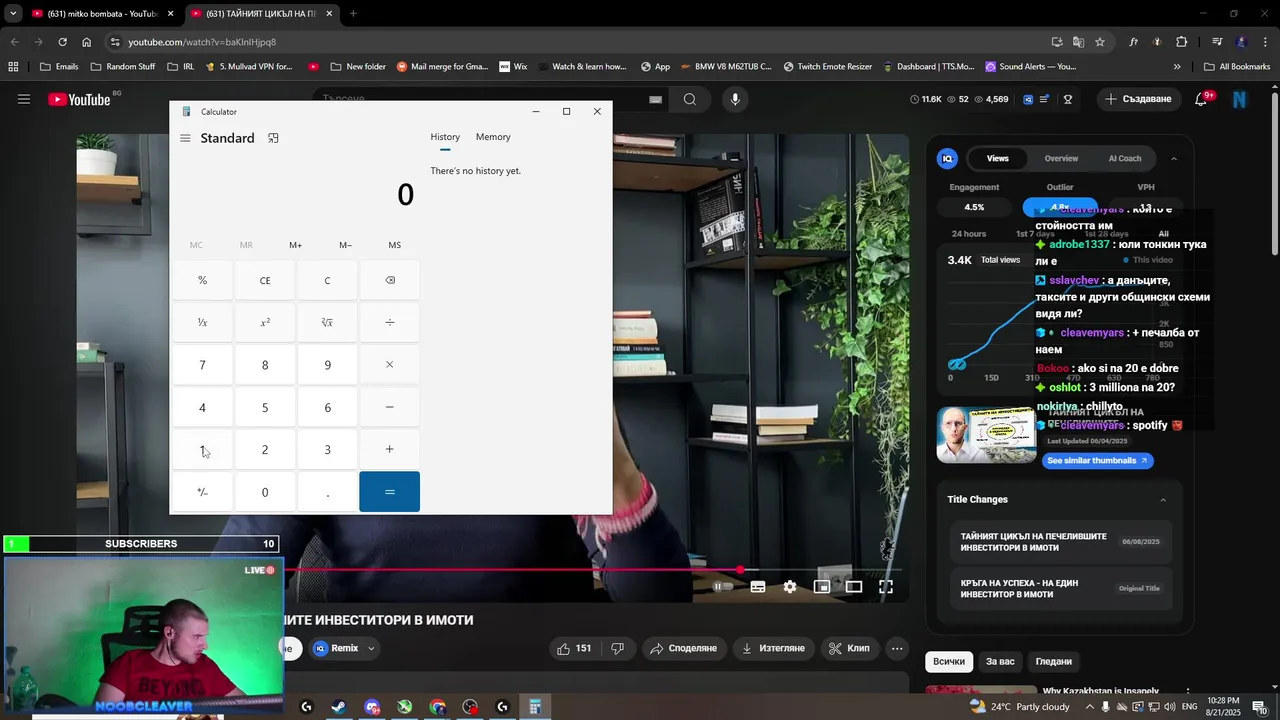
Task: Click the blue equals key
Action: pyautogui.click(x=389, y=492)
